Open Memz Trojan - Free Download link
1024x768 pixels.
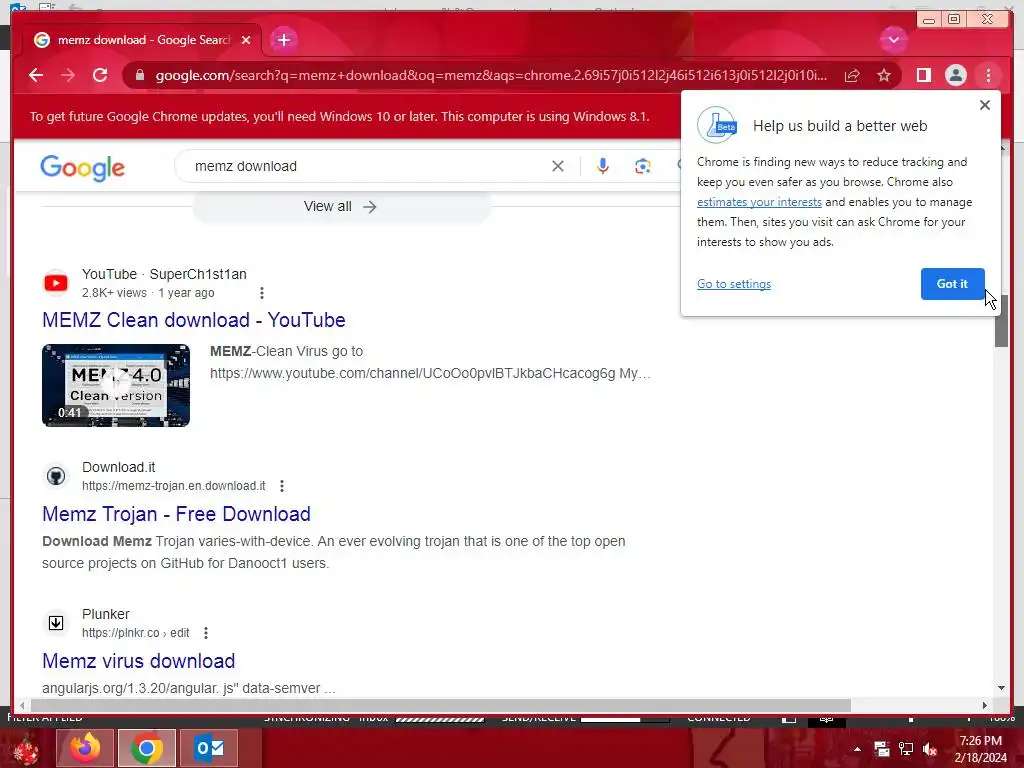(176, 514)
